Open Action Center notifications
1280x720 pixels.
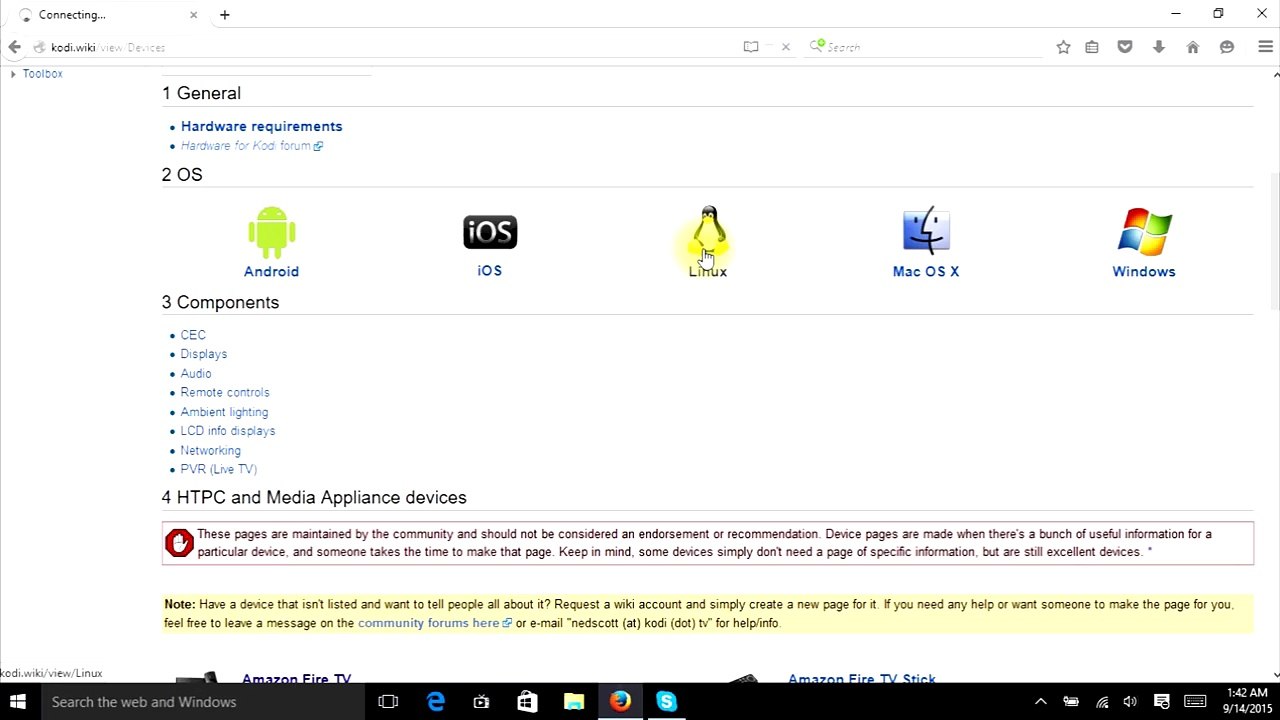pos(1162,702)
